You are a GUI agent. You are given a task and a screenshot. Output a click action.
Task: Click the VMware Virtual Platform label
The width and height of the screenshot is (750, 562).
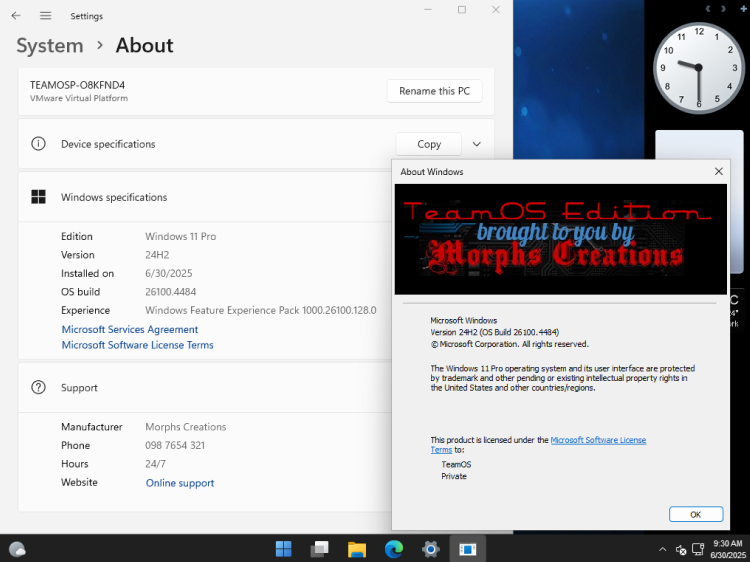pos(79,98)
